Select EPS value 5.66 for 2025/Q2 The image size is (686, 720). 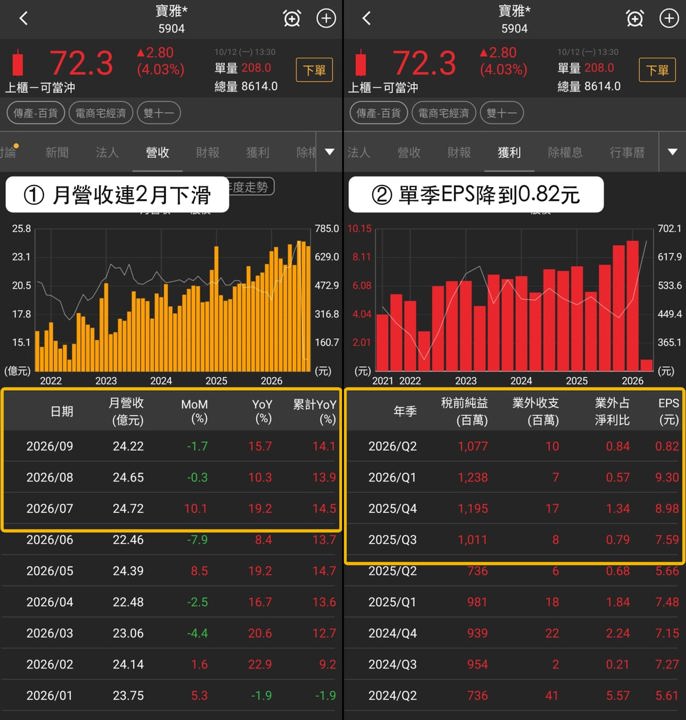click(x=667, y=571)
